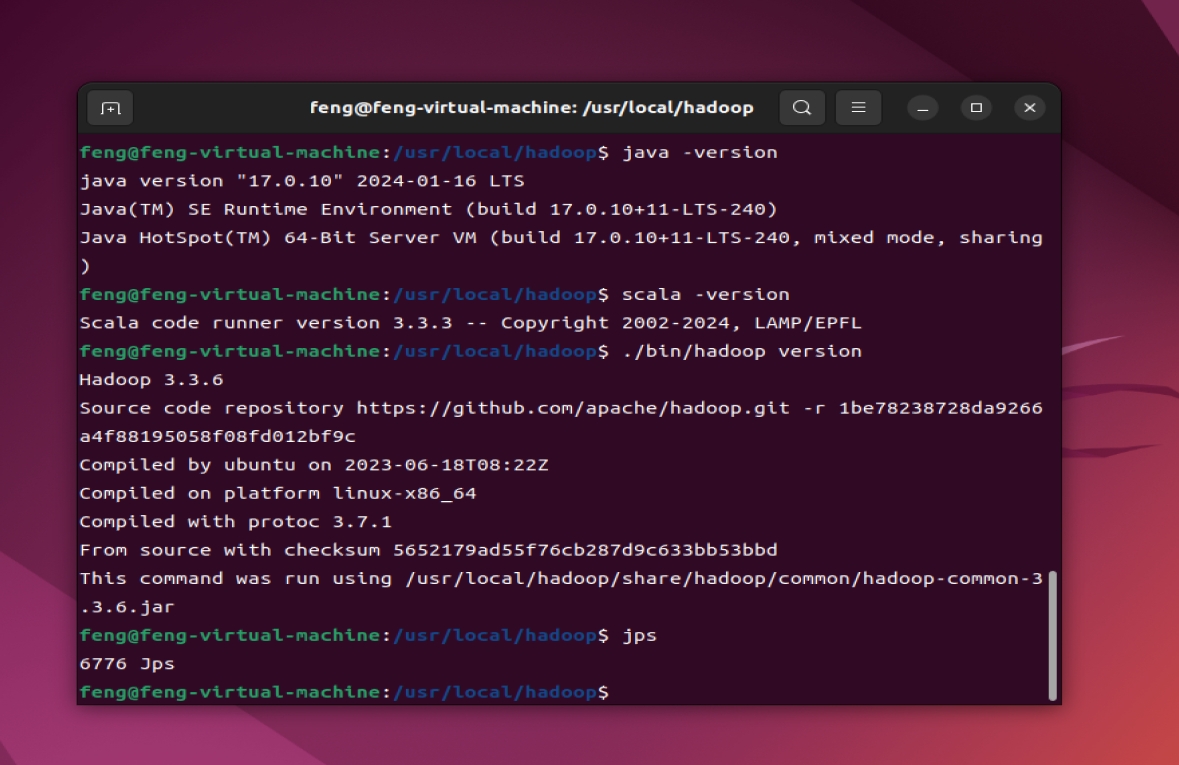Viewport: 1179px width, 765px height.
Task: Click the 'Compiled on platform linux-x86_64' line
Action: coord(278,493)
